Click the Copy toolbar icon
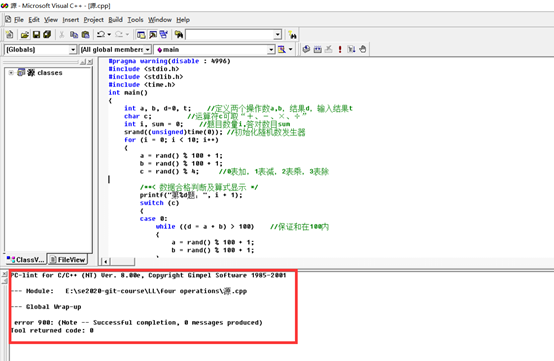The height and width of the screenshot is (361, 554). [74, 35]
